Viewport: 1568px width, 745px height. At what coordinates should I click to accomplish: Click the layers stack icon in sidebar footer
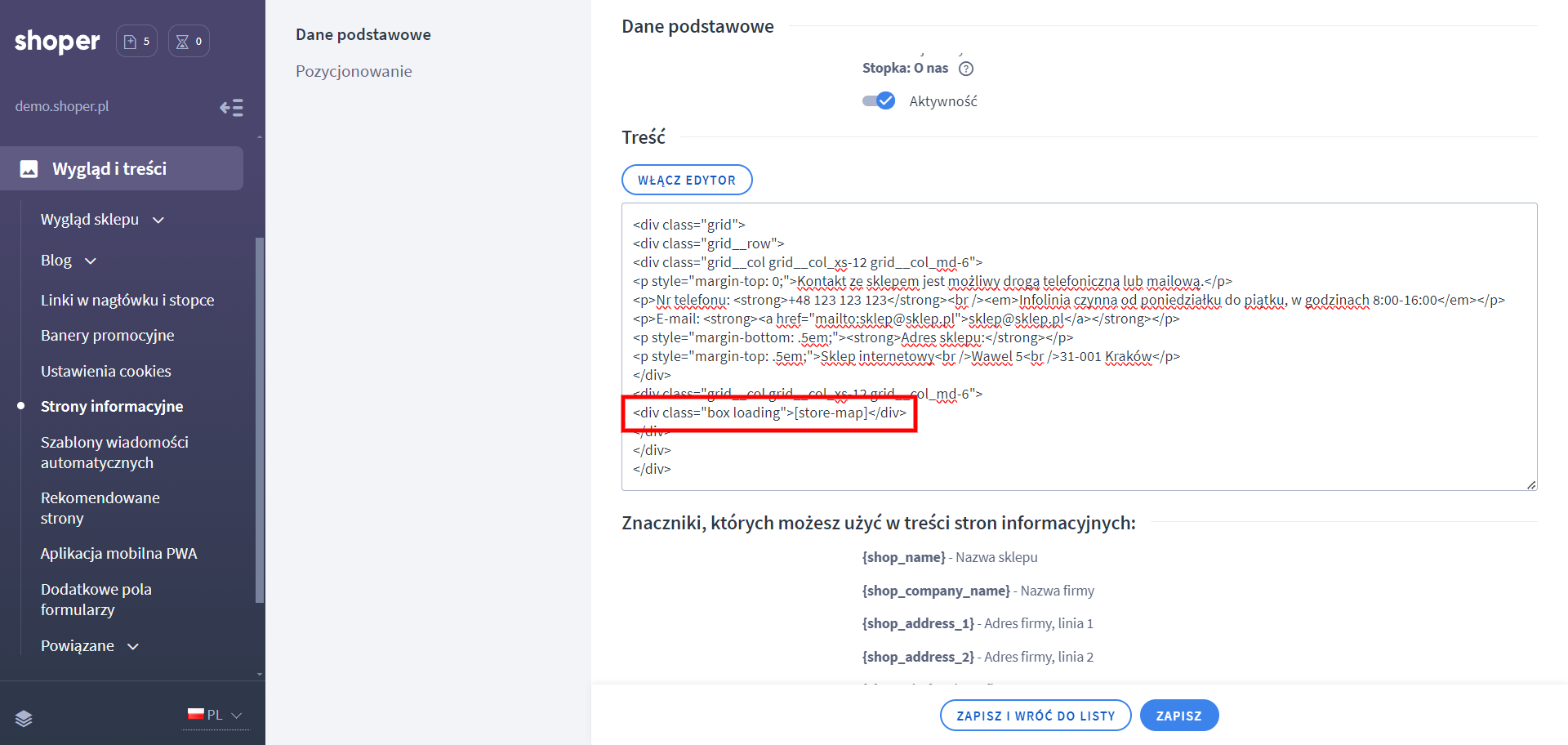pos(24,718)
